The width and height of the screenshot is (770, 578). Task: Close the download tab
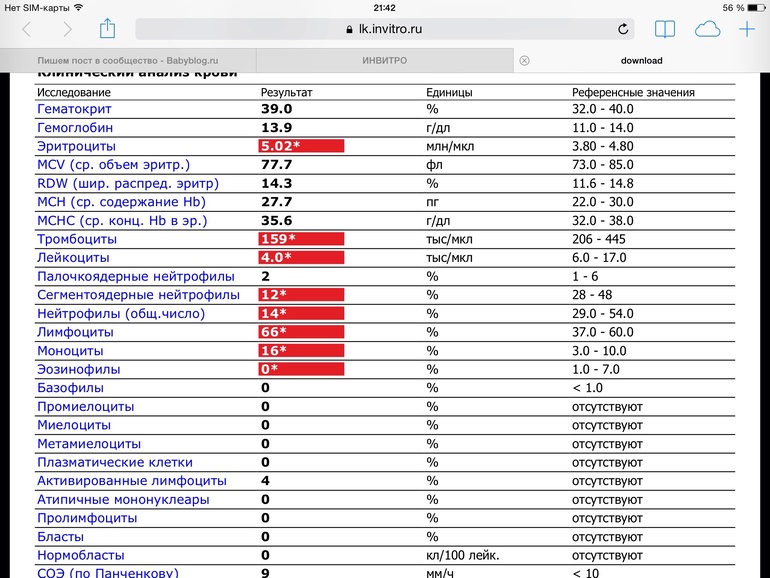pos(525,60)
